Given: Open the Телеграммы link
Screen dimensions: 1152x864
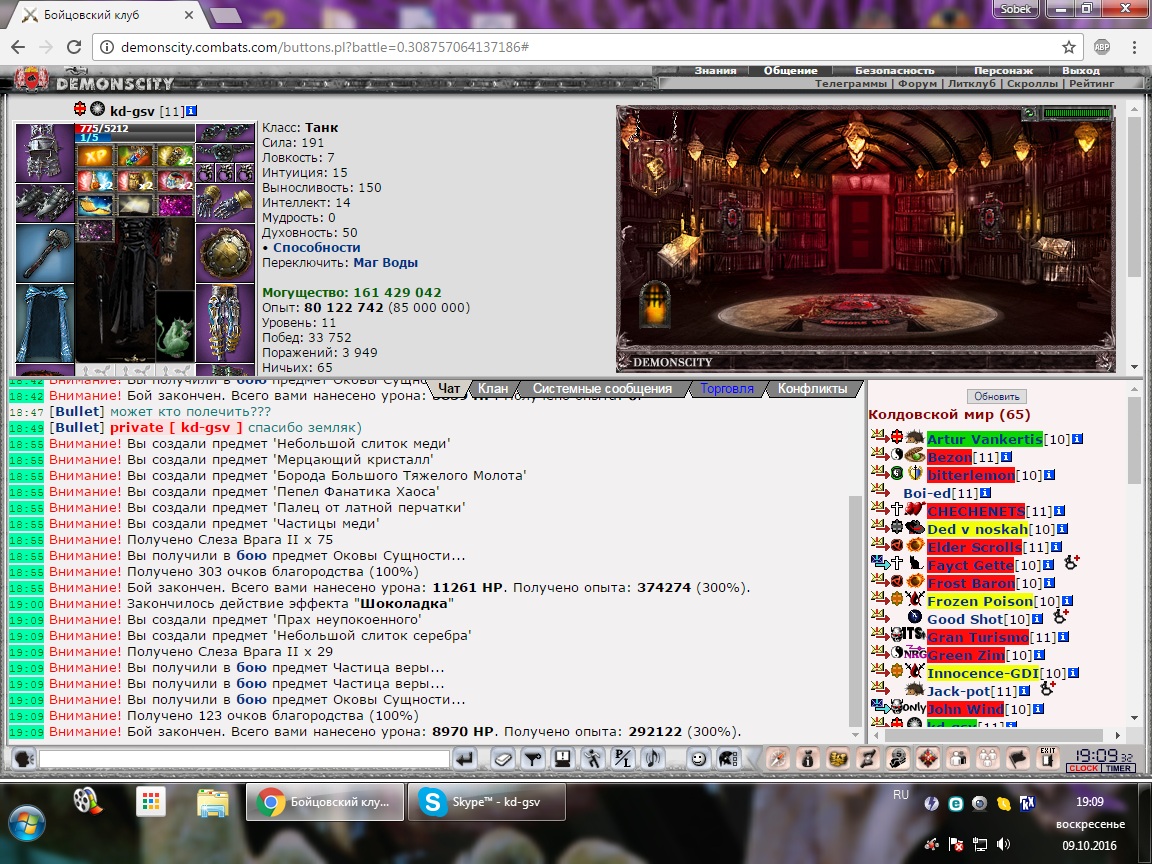Looking at the screenshot, I should pos(852,83).
